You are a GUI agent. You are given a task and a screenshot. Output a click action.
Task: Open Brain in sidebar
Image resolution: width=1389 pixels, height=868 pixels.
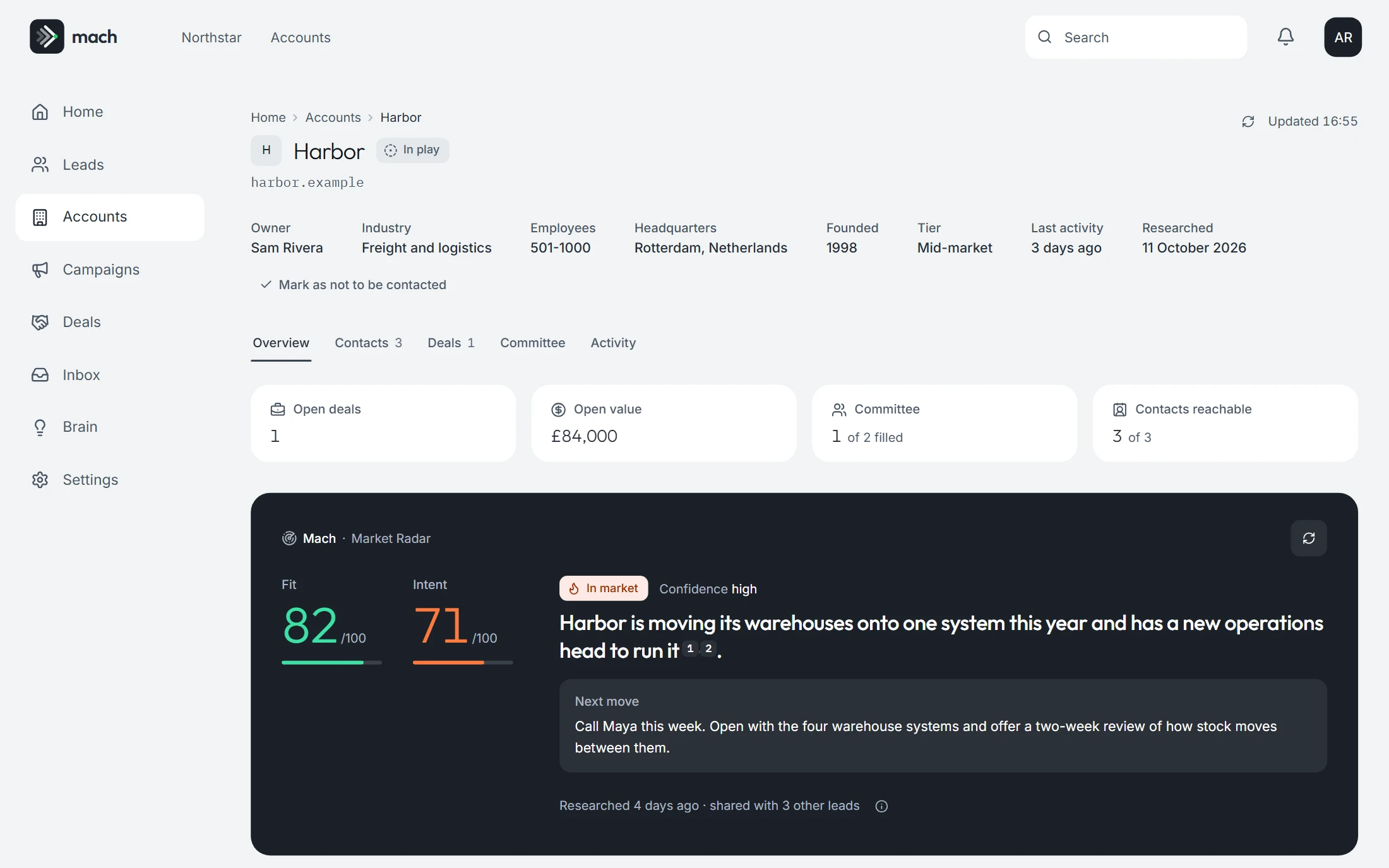[x=110, y=427]
